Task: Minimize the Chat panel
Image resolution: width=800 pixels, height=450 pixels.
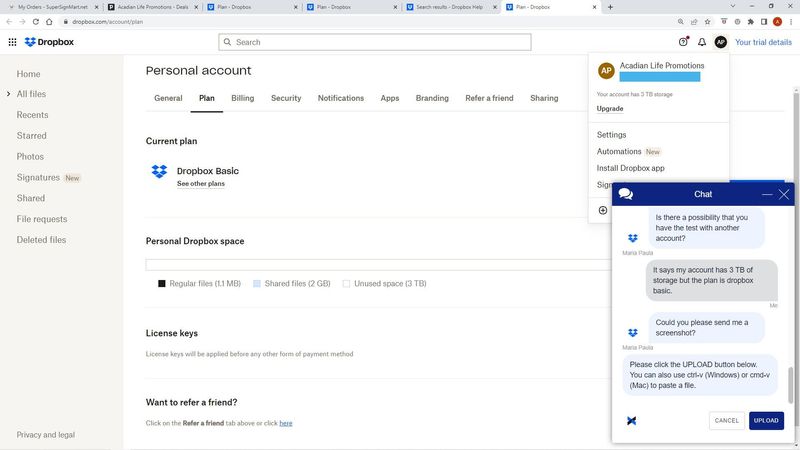Action: [x=767, y=194]
